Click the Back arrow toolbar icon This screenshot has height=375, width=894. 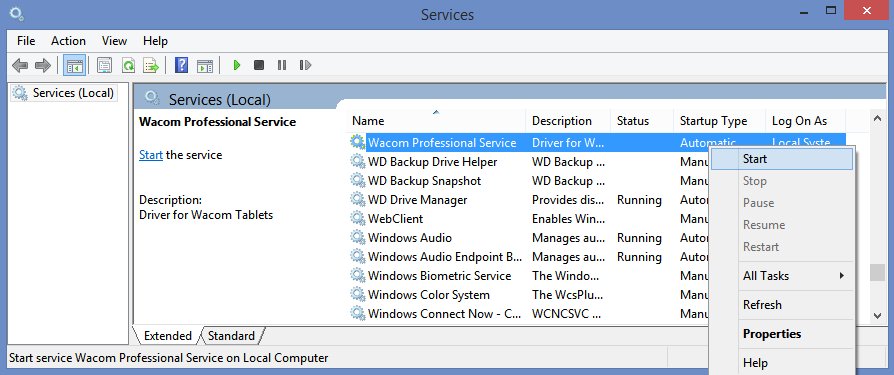pos(20,66)
